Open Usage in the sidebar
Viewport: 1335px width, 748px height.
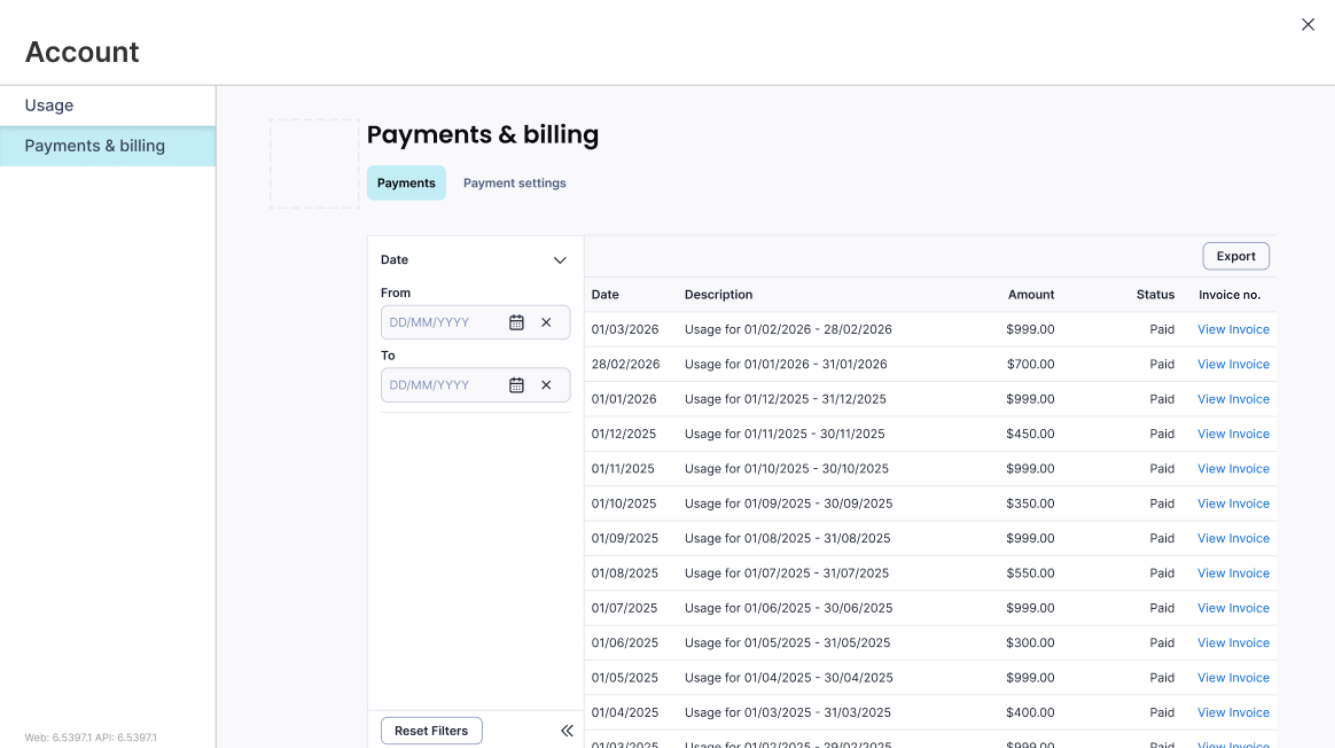tap(107, 106)
